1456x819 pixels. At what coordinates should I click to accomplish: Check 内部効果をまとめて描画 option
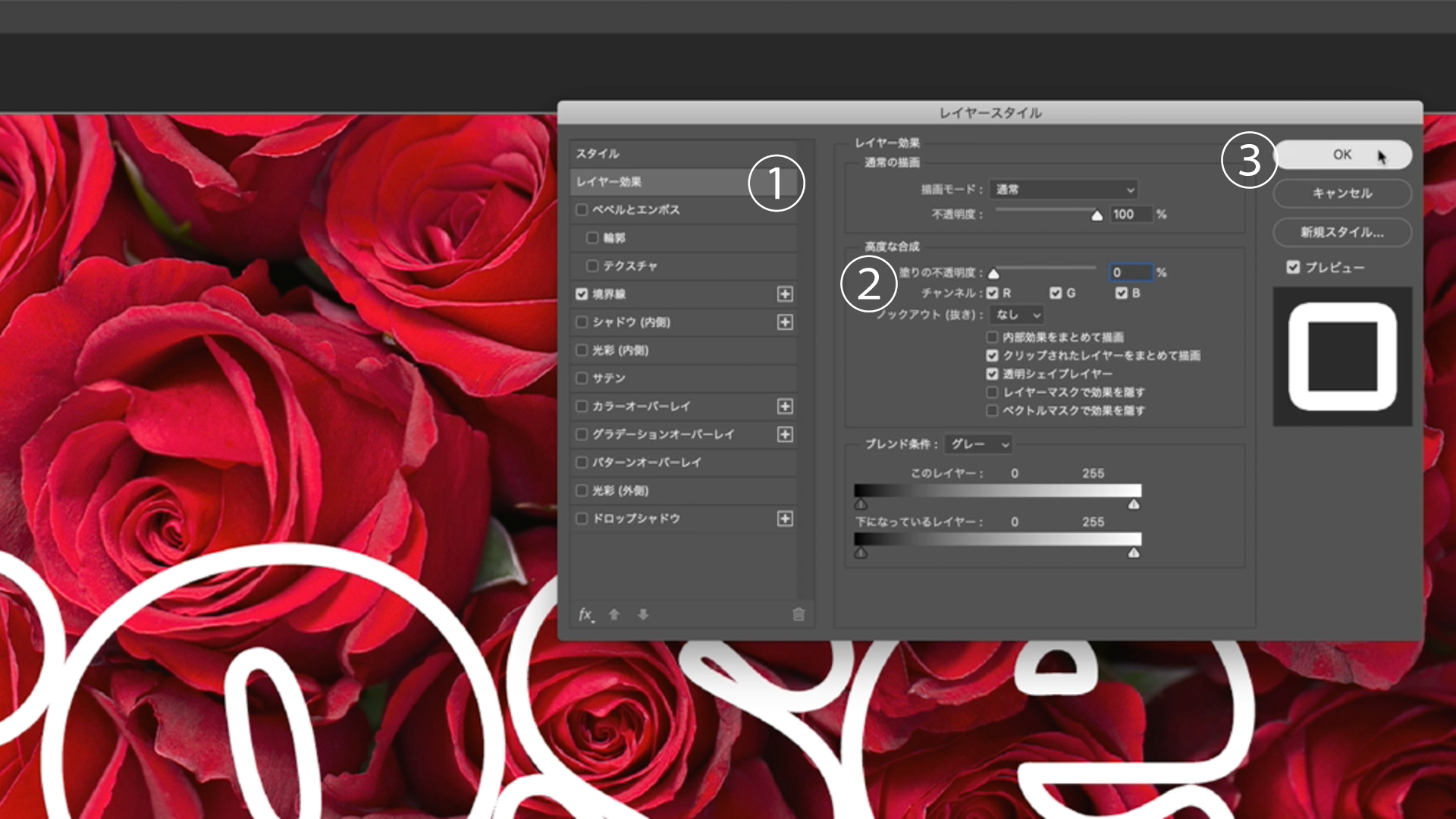(x=992, y=337)
